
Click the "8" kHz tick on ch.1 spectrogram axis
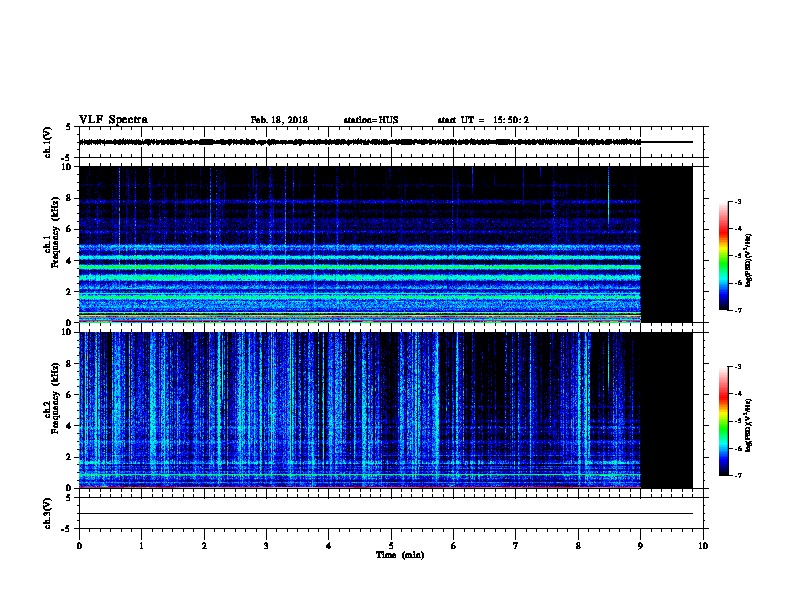point(69,198)
